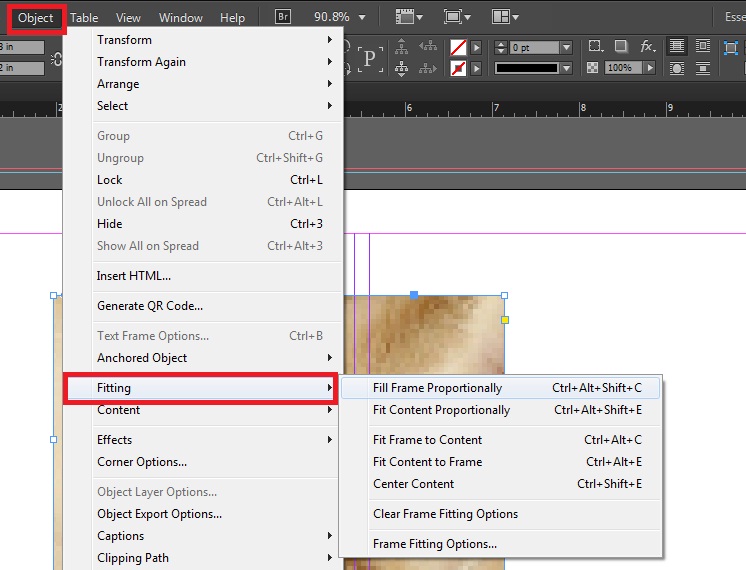Open the Fitting submenu
The width and height of the screenshot is (746, 570).
[200, 388]
